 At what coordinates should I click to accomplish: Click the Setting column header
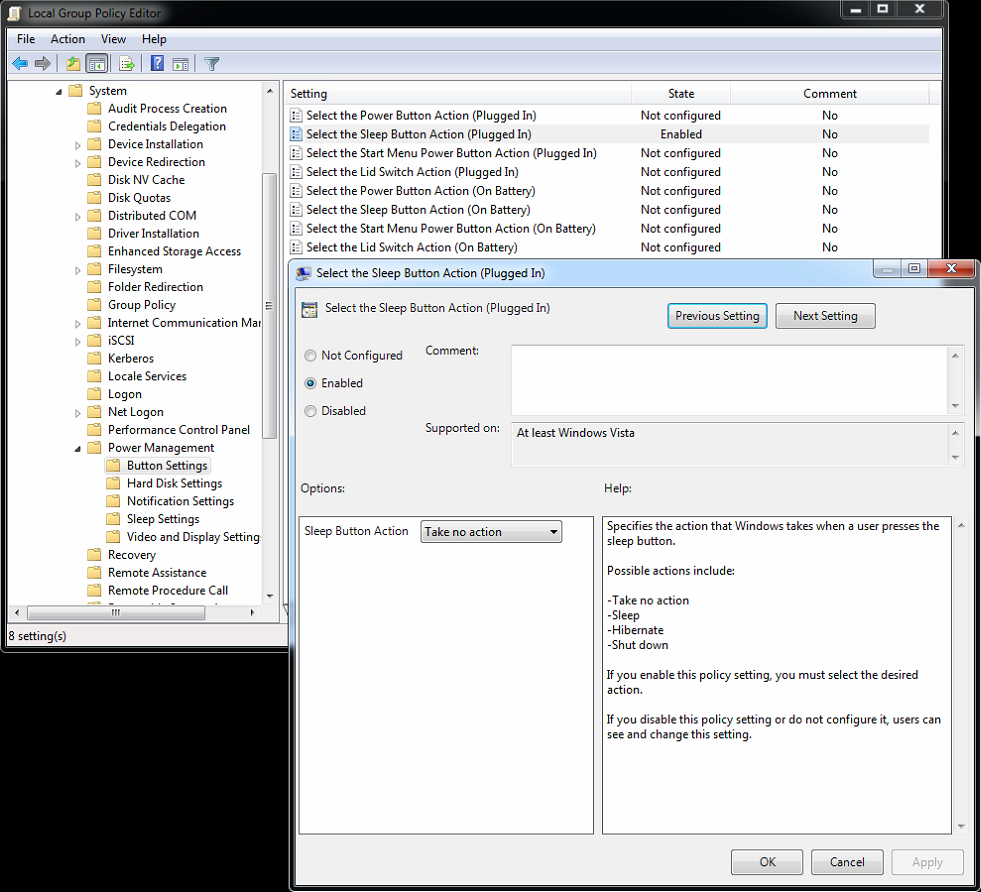458,93
